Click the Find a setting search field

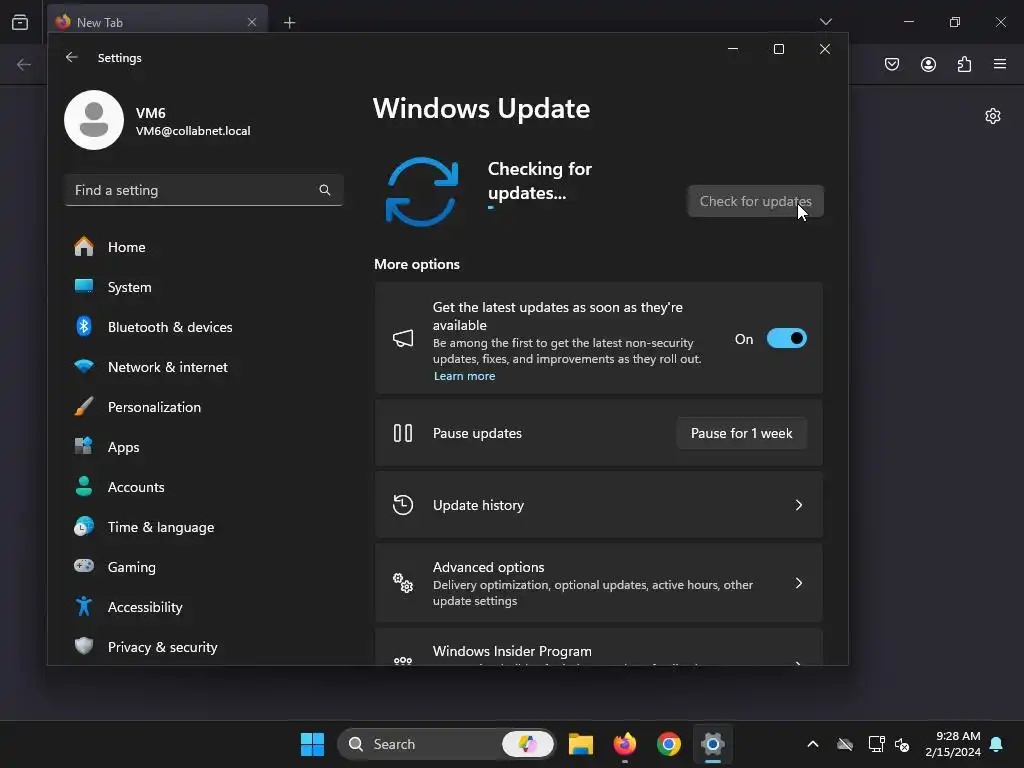point(204,190)
